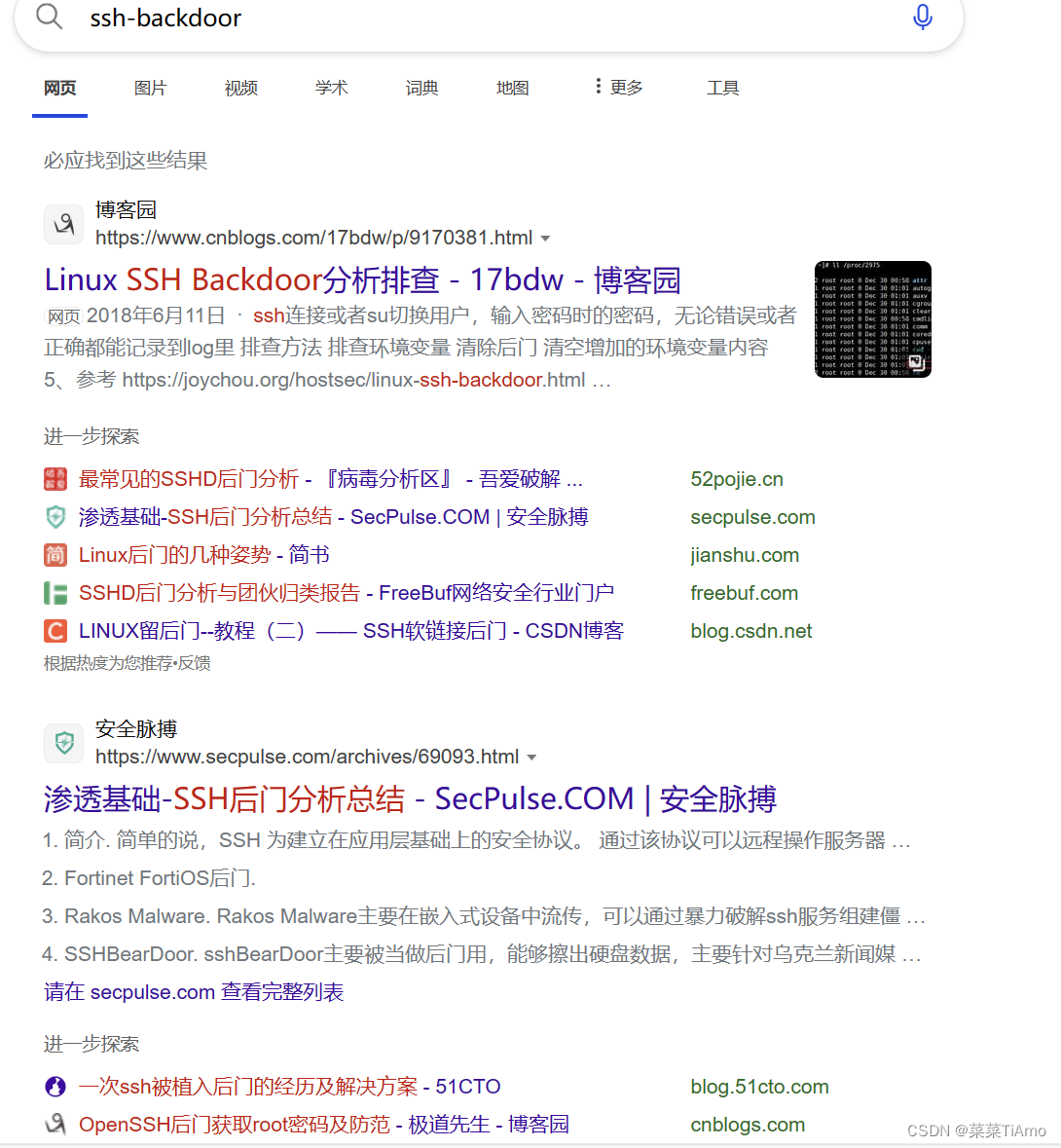The width and height of the screenshot is (1061, 1148).
Task: Click the 51CTO purple favicon icon
Action: click(x=55, y=1087)
